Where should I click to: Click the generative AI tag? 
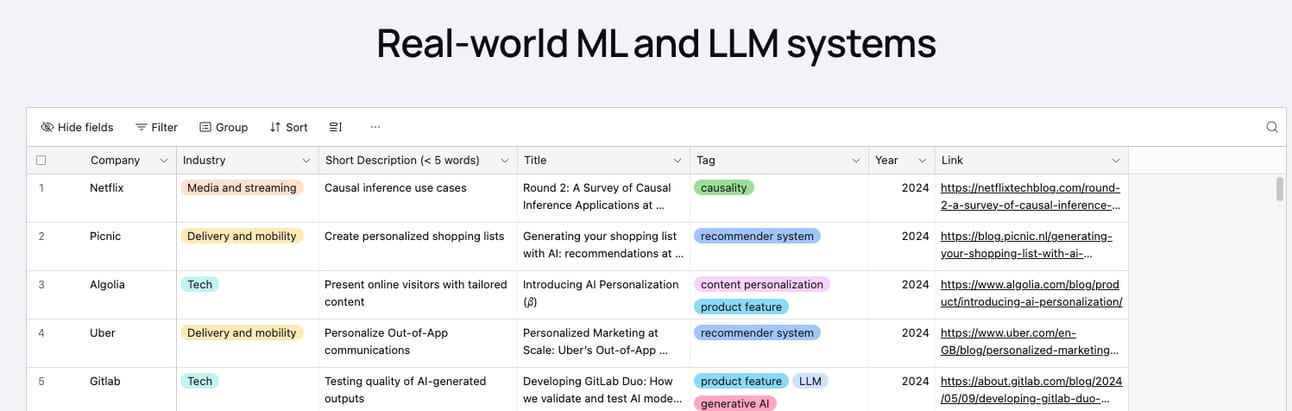(735, 403)
